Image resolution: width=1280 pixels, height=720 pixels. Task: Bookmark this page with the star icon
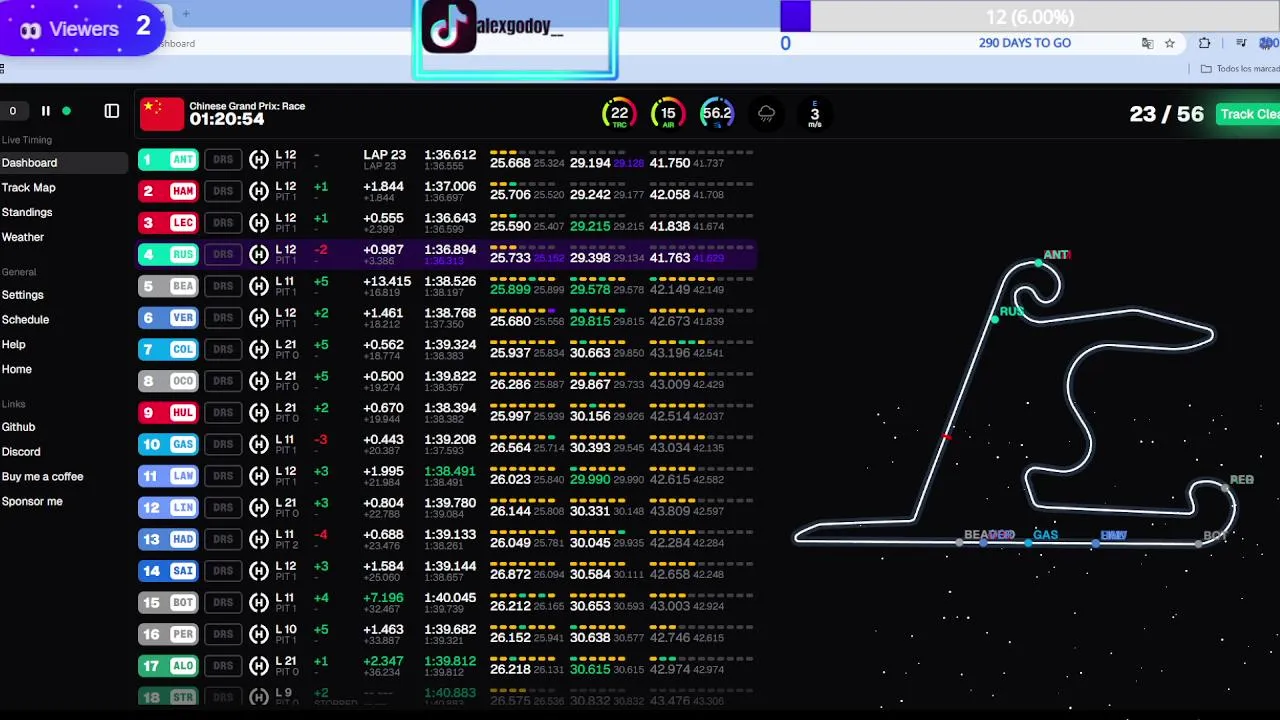click(x=1169, y=43)
